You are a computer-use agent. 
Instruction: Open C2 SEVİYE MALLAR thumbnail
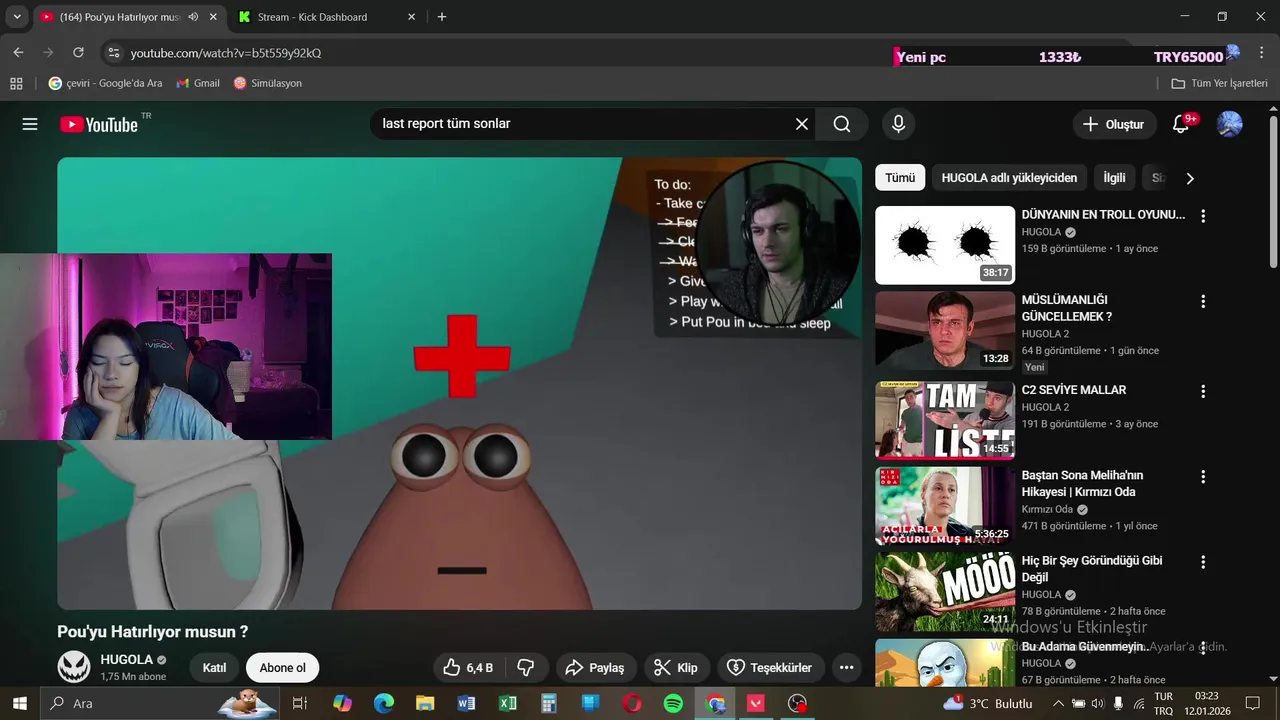(945, 420)
